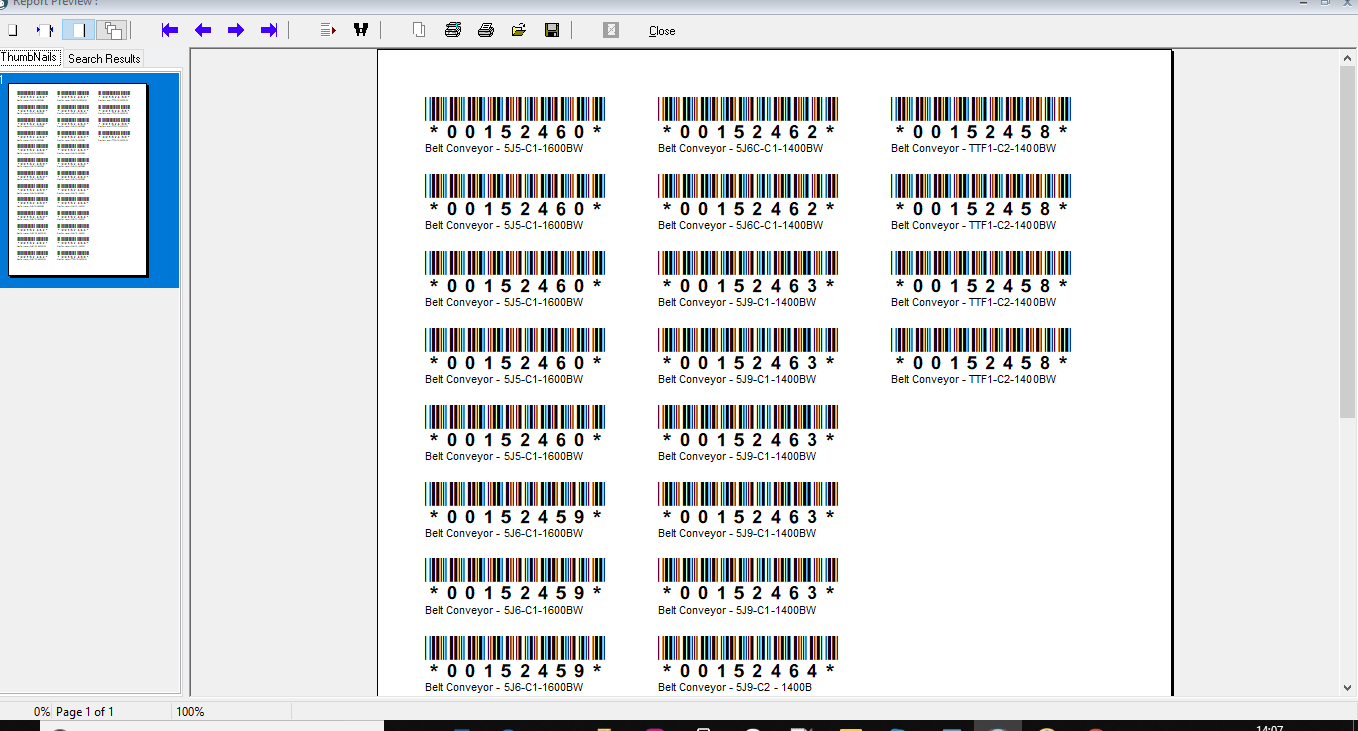Go to the previous page

pyautogui.click(x=203, y=30)
